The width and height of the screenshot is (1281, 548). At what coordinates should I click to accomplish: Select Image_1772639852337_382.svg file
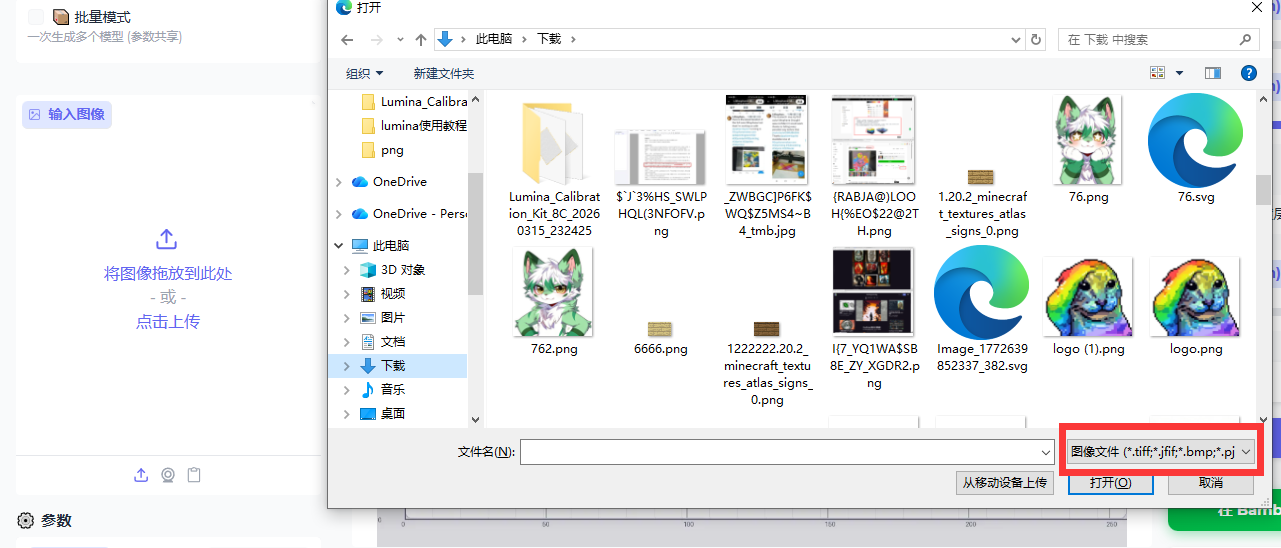point(982,308)
